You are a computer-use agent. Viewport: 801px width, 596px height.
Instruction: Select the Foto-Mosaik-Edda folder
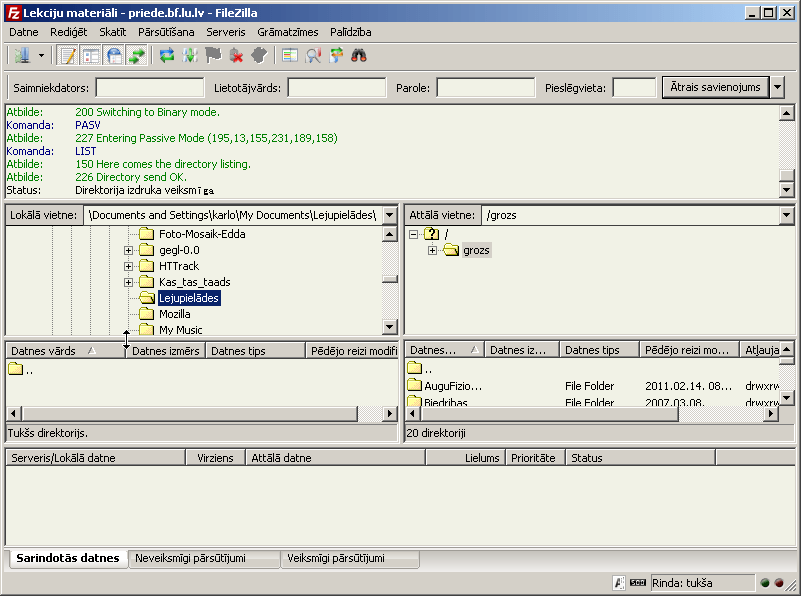(202, 234)
